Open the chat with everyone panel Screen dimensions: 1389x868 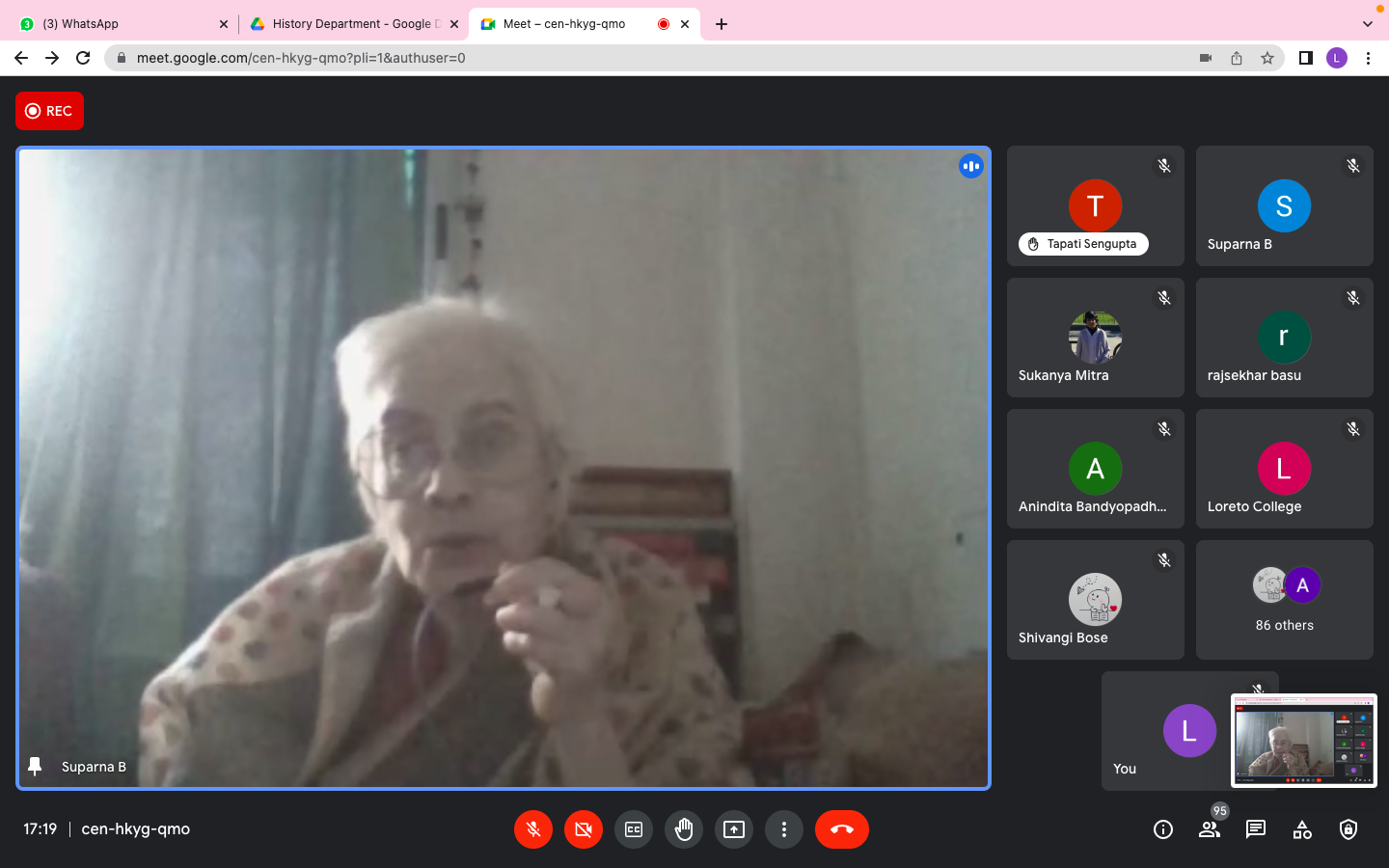(x=1256, y=829)
